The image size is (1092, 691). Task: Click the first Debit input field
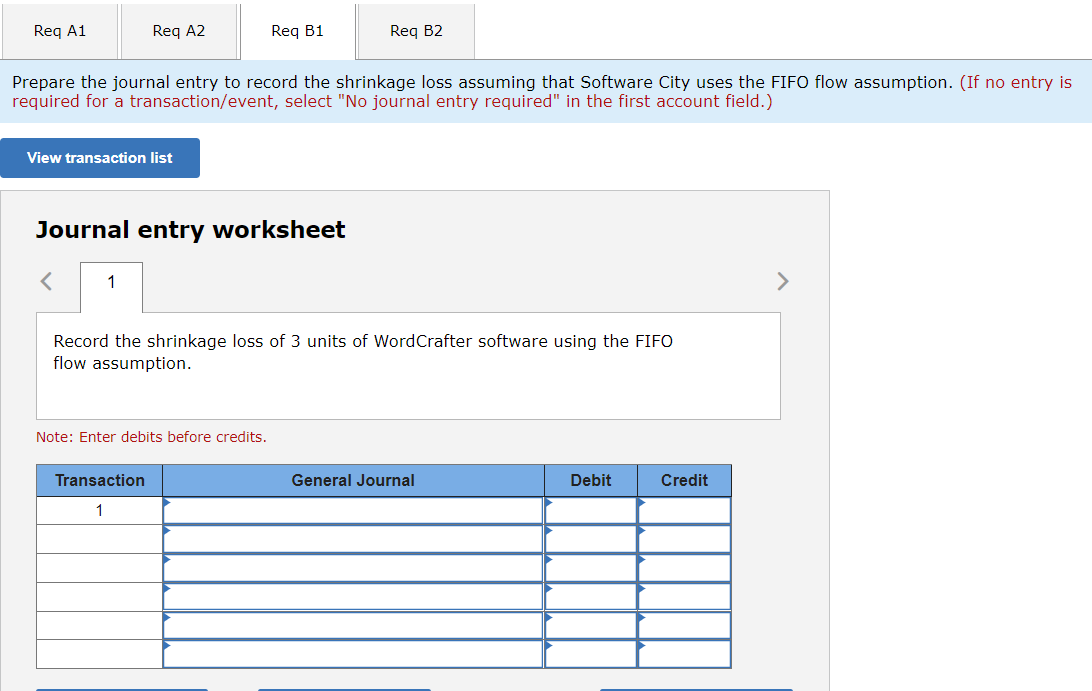tap(595, 510)
